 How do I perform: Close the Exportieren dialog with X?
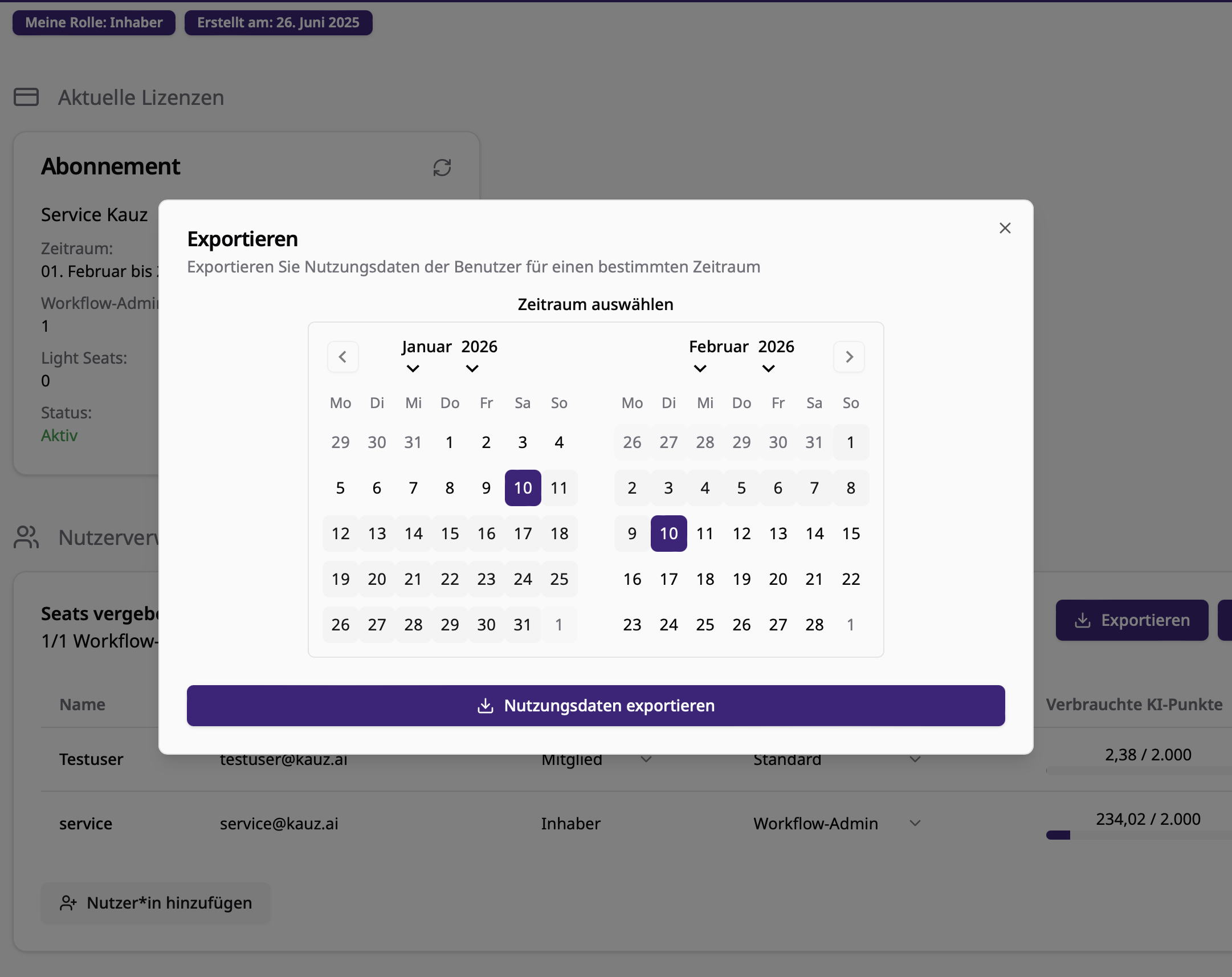click(x=1005, y=228)
